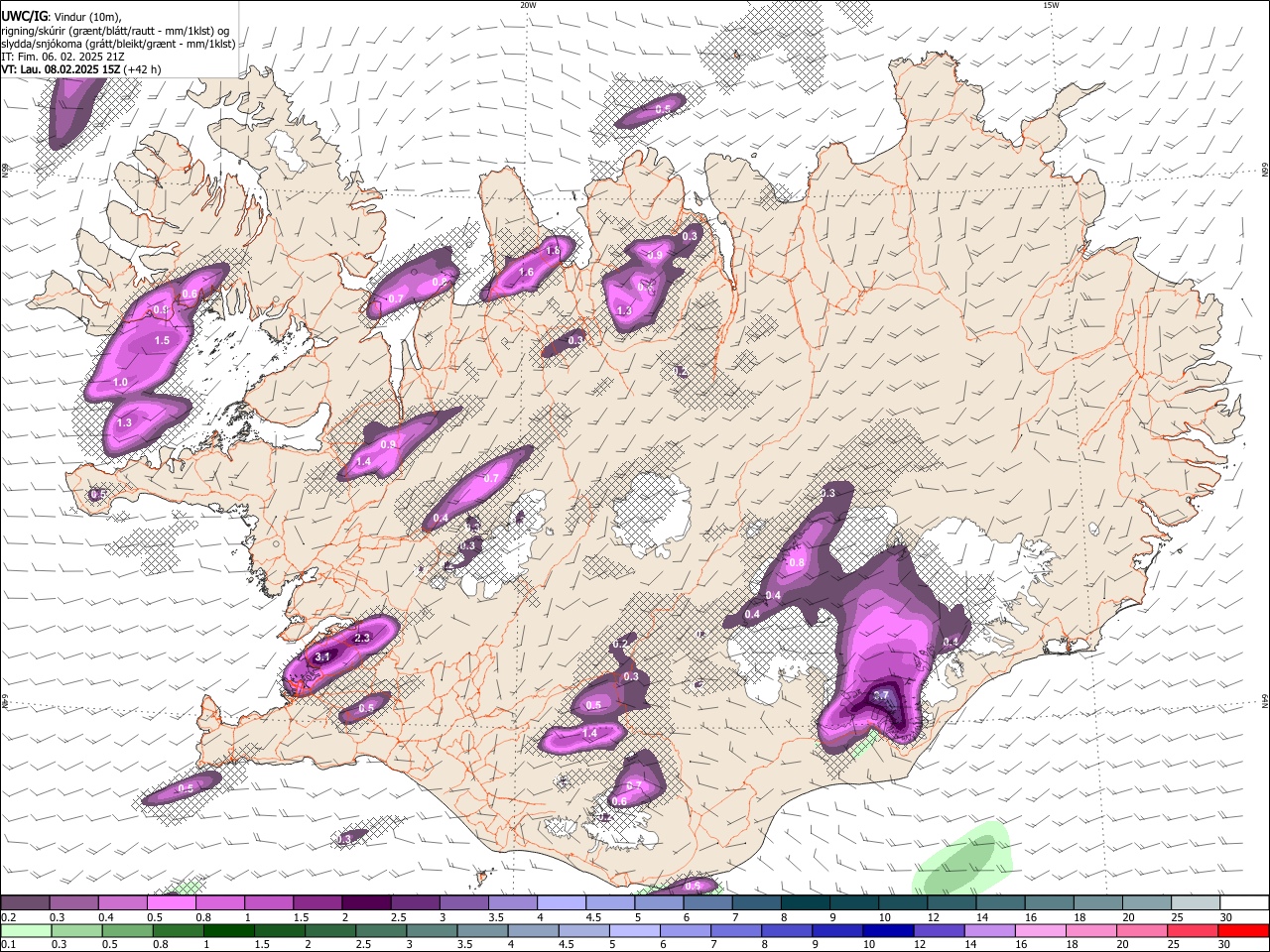Click the 0.2 label on the snow scale

click(x=8, y=917)
